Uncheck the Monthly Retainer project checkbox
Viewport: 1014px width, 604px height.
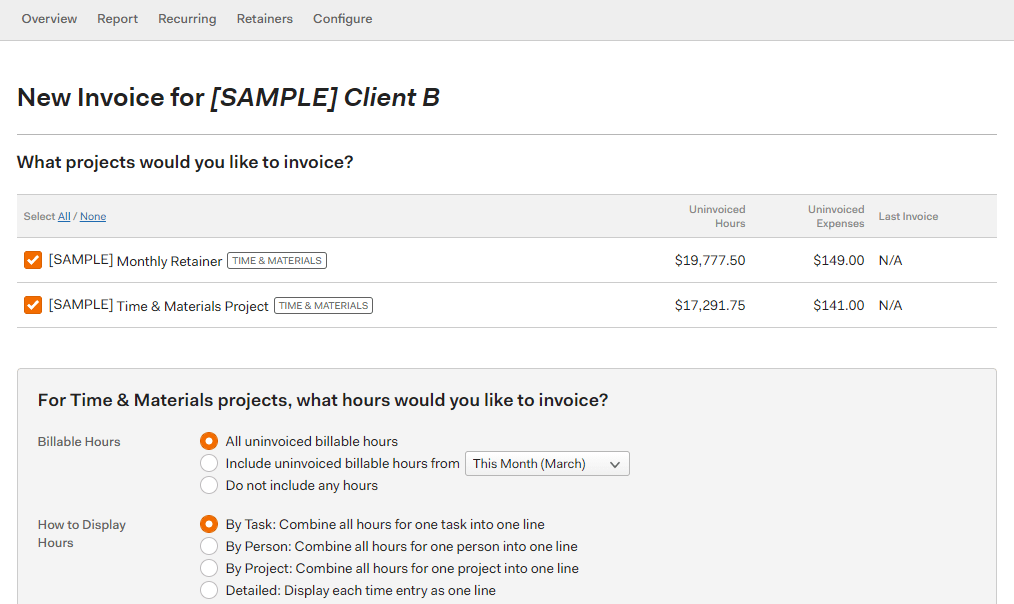pyautogui.click(x=33, y=261)
